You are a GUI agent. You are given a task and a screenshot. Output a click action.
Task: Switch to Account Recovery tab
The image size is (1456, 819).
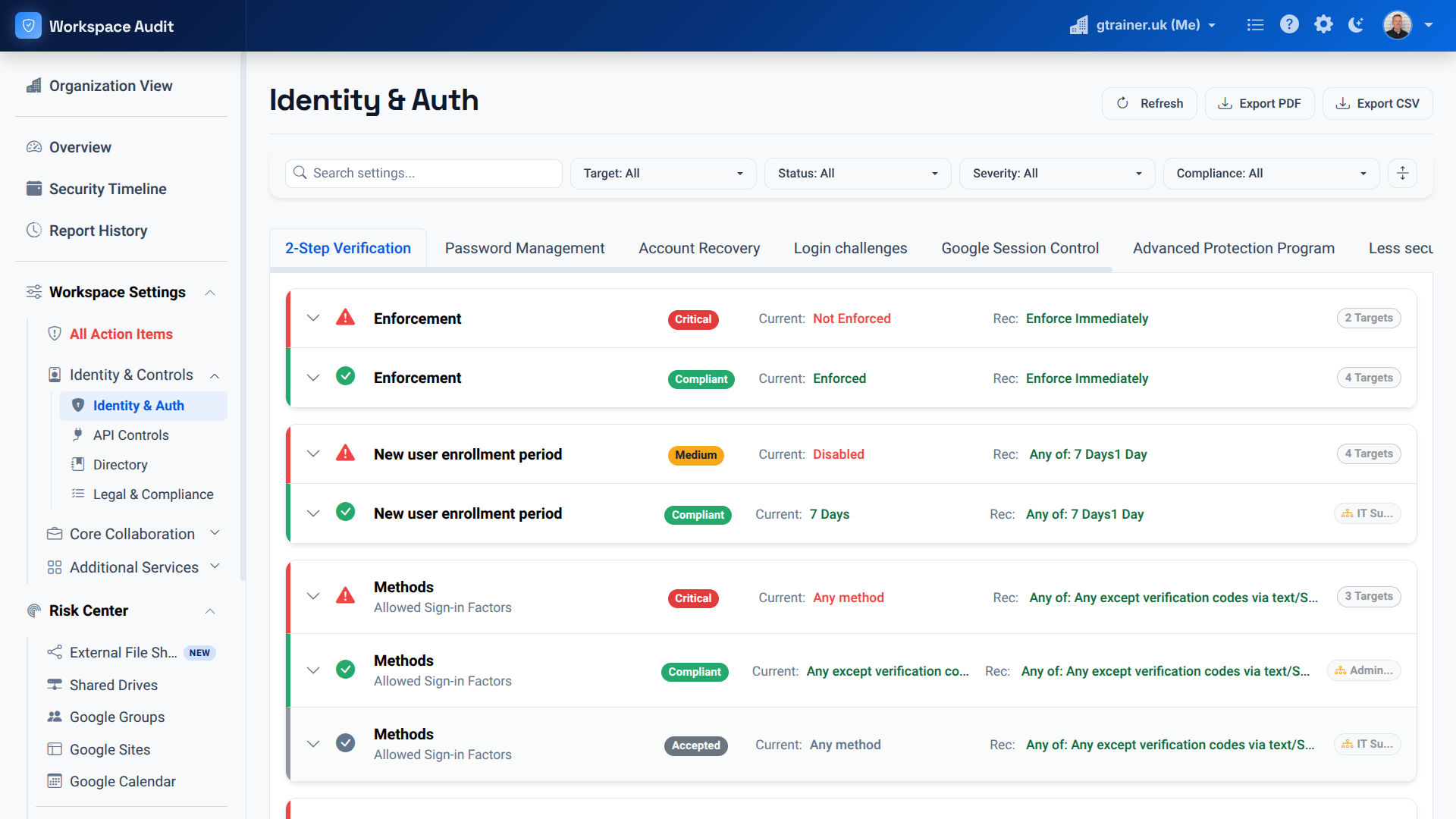click(x=699, y=248)
